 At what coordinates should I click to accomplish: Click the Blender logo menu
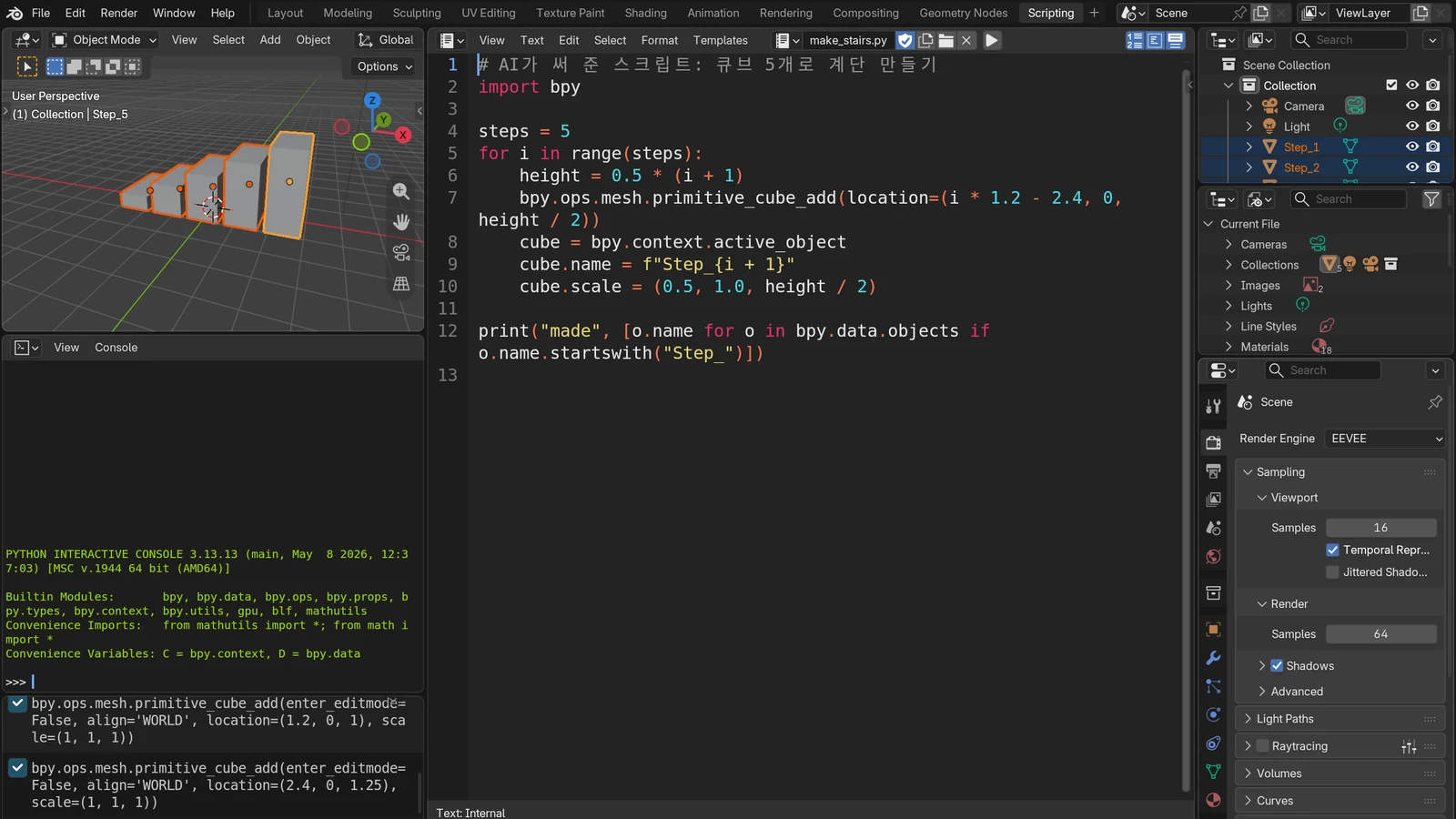point(15,13)
